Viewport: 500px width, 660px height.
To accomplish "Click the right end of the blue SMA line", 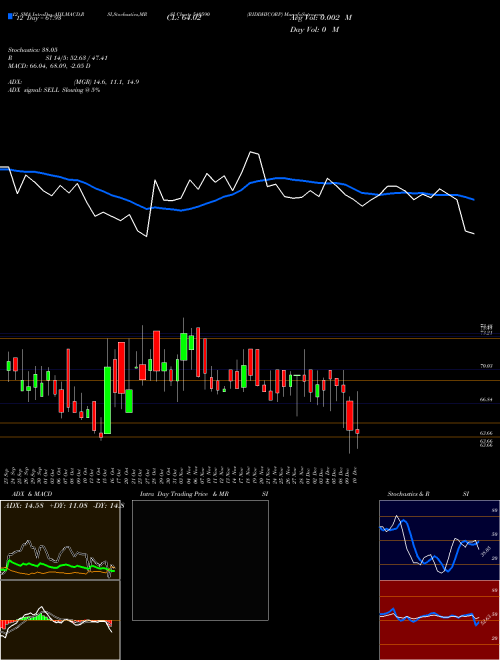I will point(474,200).
